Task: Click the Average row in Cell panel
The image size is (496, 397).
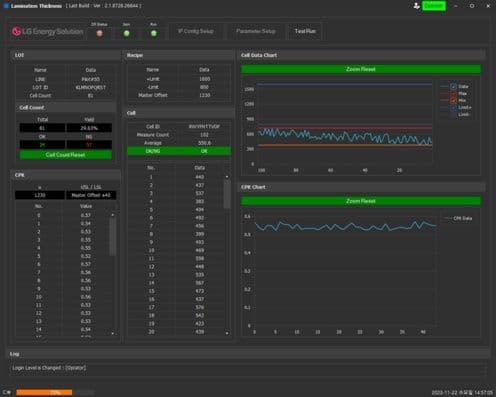Action: pyautogui.click(x=179, y=143)
